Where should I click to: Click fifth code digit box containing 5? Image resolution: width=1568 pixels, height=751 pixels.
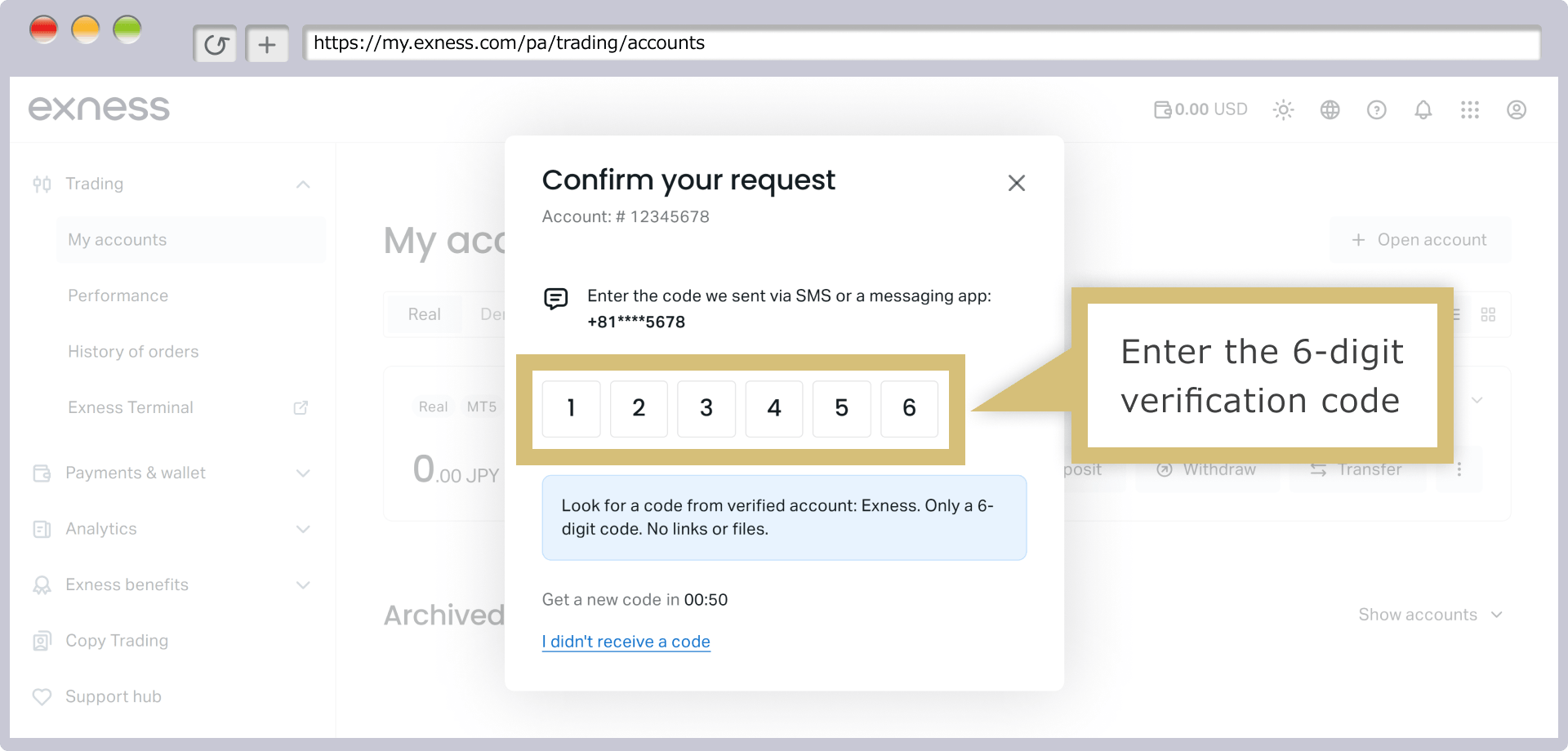click(x=842, y=408)
